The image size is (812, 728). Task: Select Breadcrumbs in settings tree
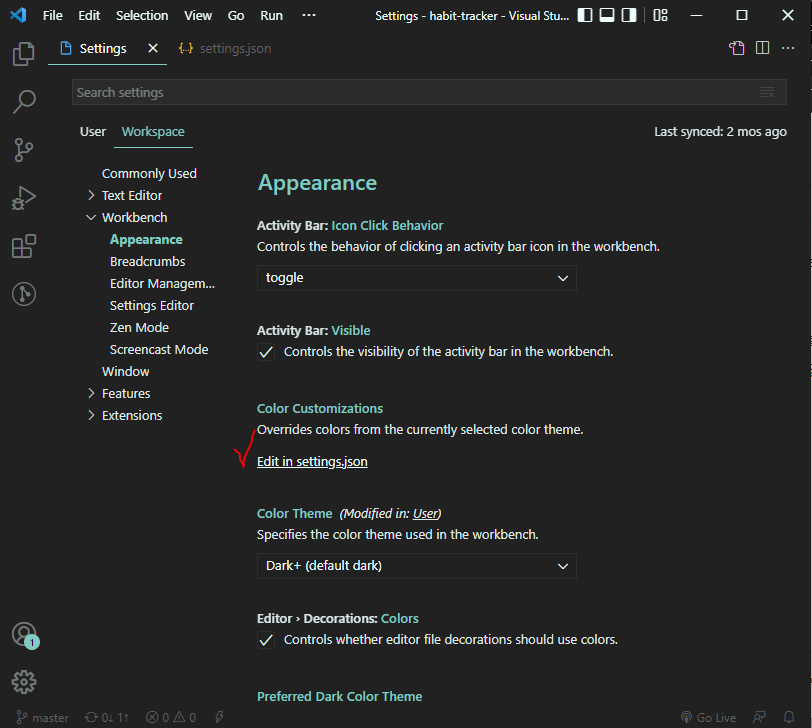[x=147, y=261]
